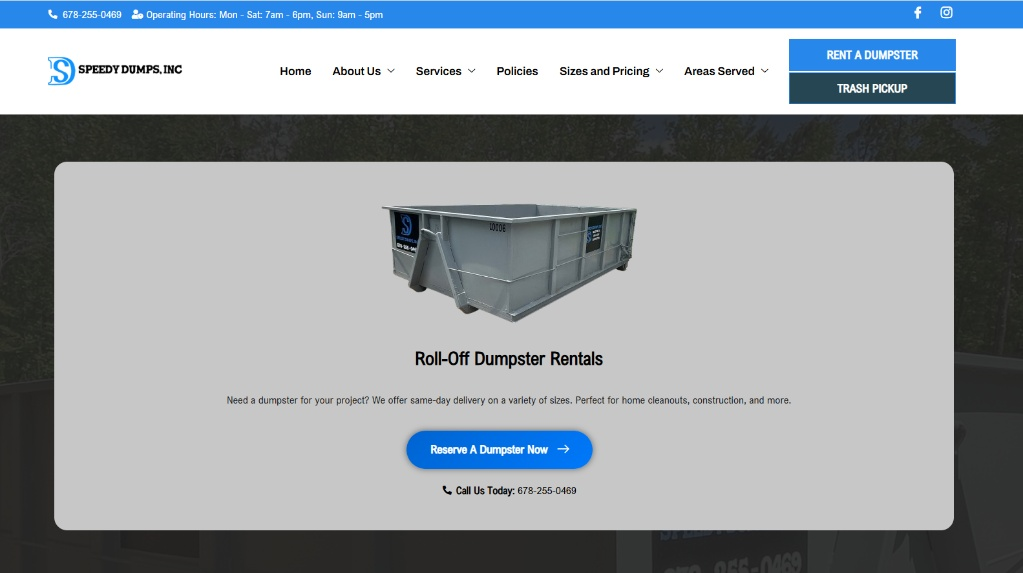Click the Roll-Off Dumpster Rentals heading
Screen dimensions: 1023x573
point(509,359)
